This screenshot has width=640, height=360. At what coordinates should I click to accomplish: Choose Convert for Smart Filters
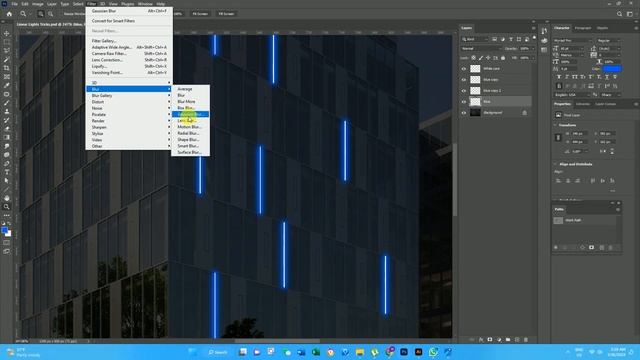(129, 21)
